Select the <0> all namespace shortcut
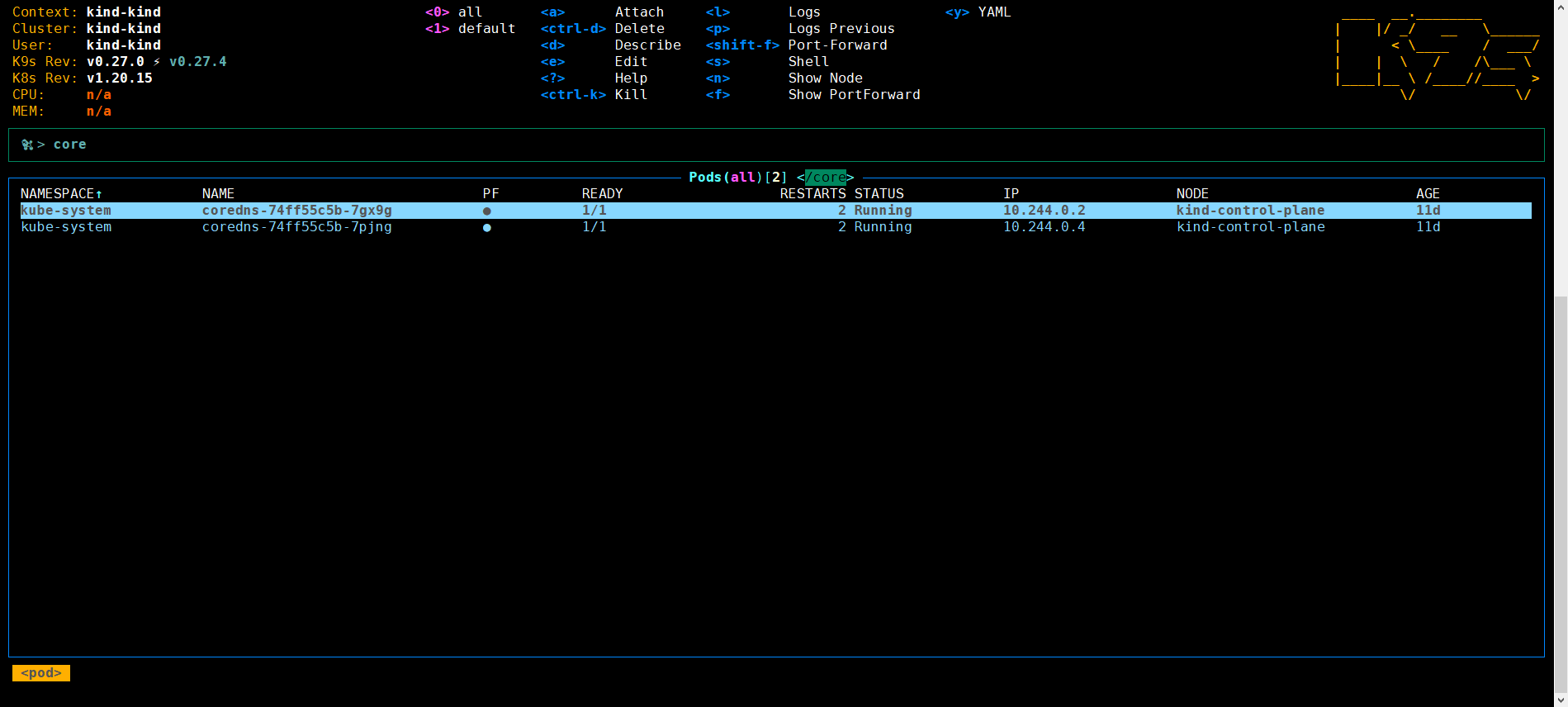 (x=453, y=12)
